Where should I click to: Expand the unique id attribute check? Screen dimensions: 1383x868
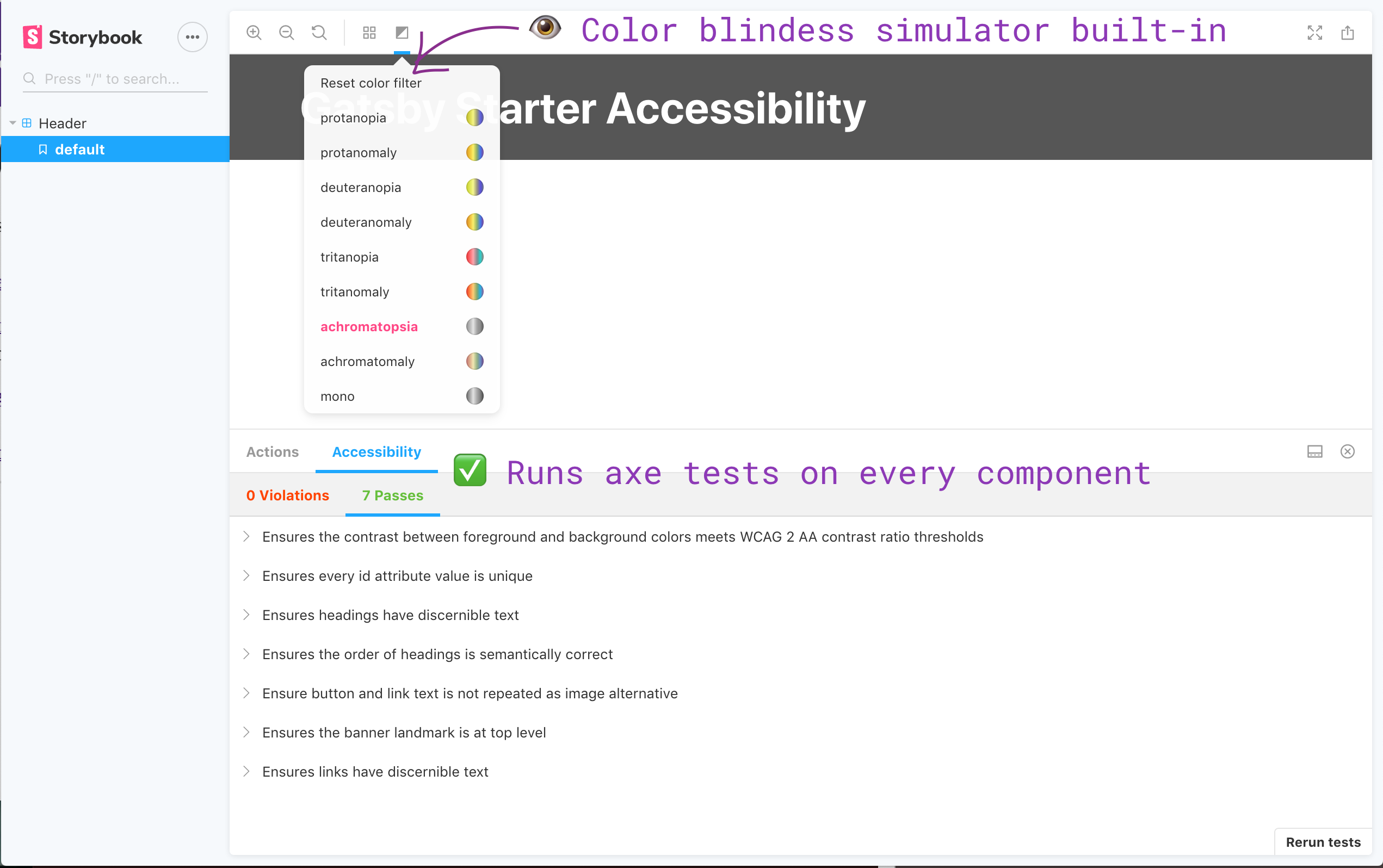(x=248, y=575)
